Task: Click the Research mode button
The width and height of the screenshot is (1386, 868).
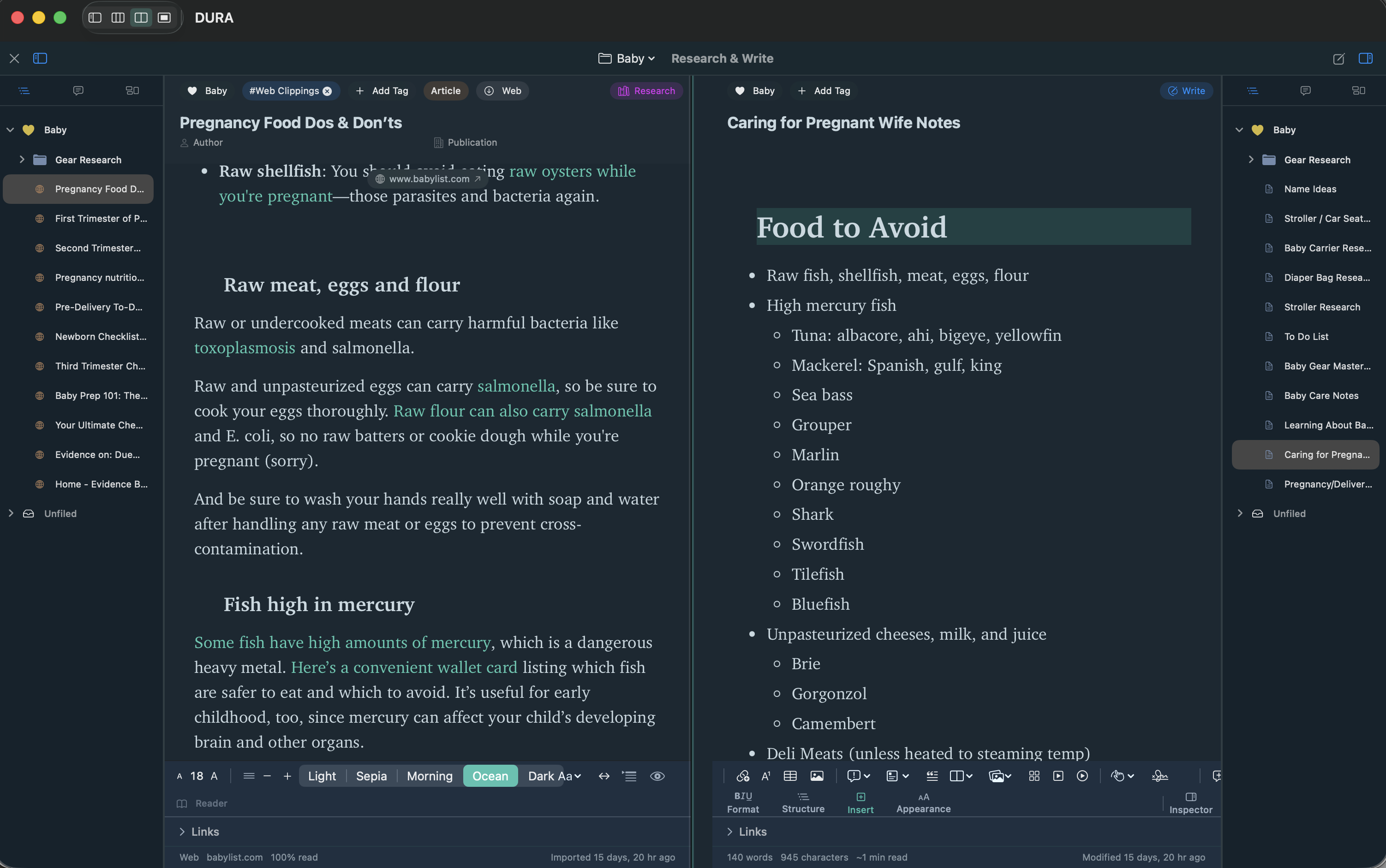Action: click(x=646, y=91)
